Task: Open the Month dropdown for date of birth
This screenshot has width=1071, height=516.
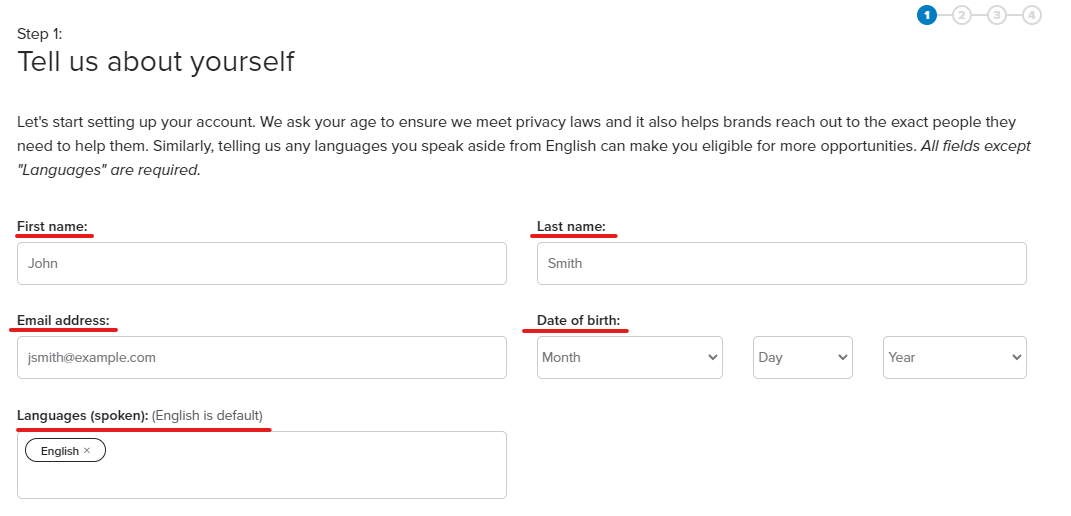Action: coord(630,357)
